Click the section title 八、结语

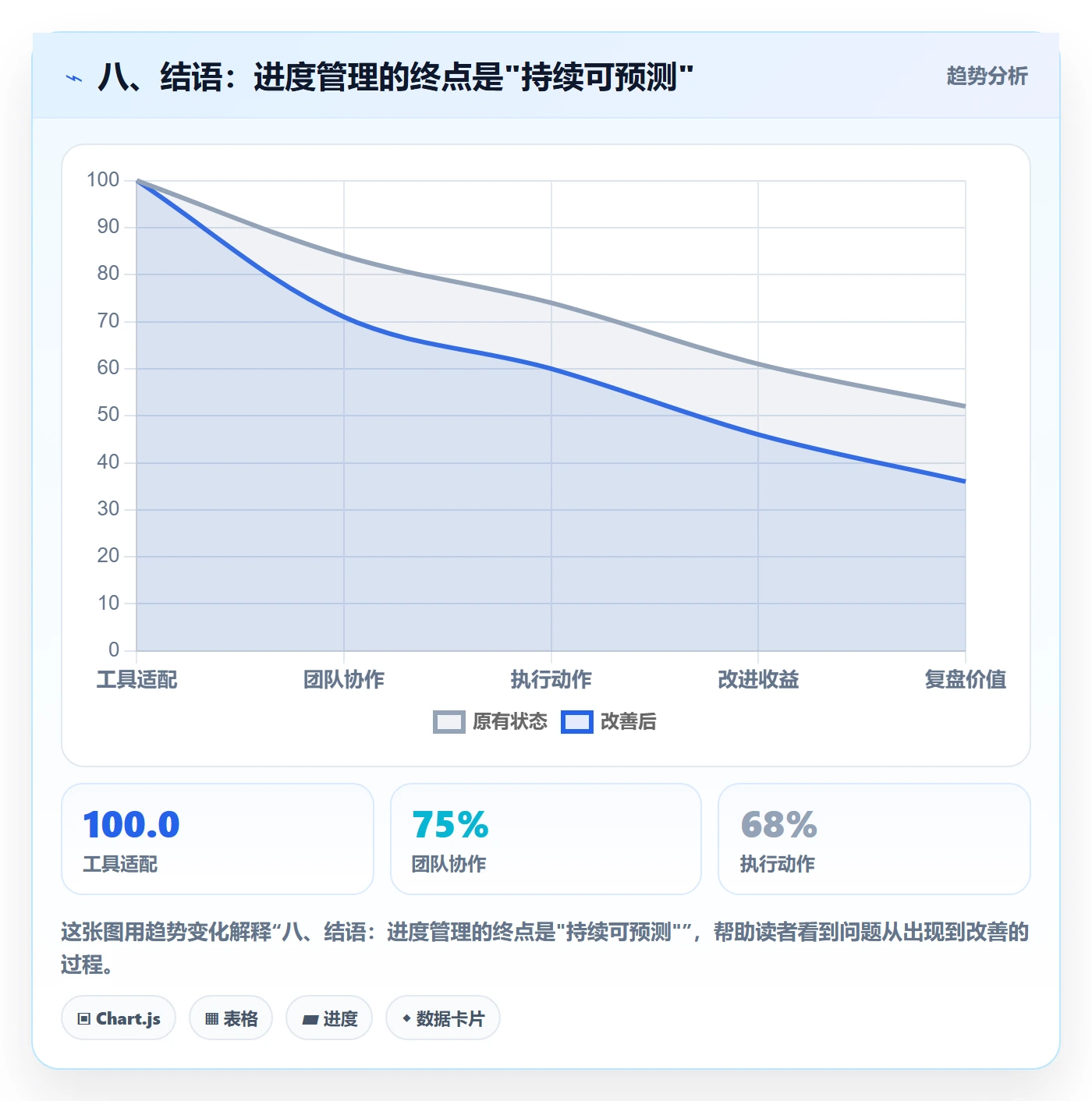click(x=395, y=77)
